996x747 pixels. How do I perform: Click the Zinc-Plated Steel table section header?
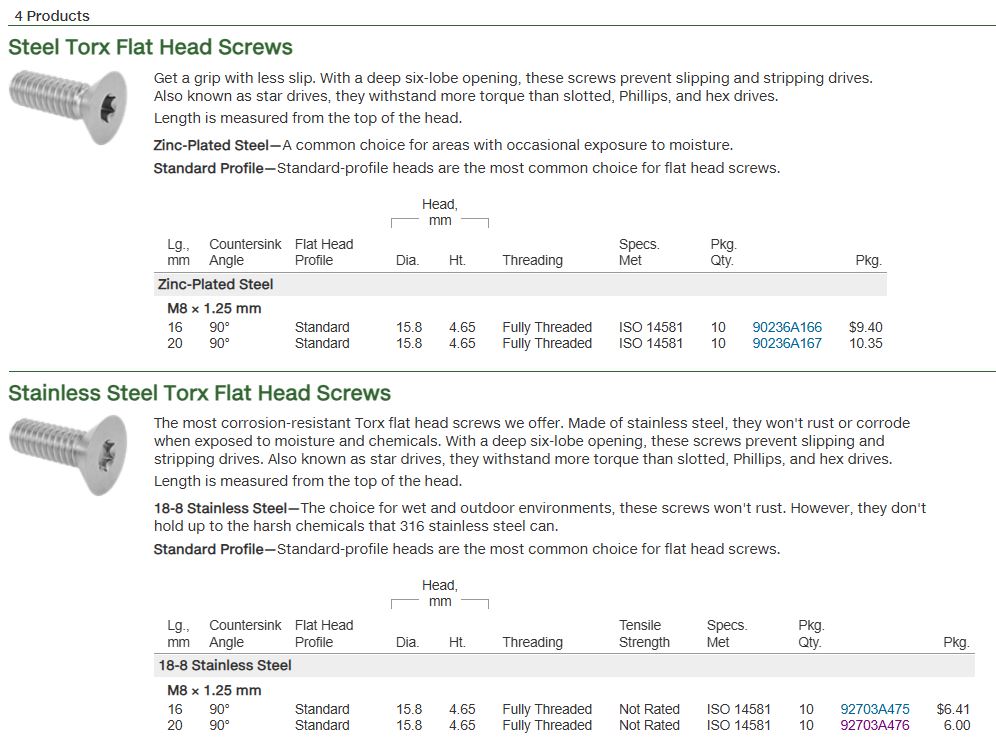pos(215,284)
